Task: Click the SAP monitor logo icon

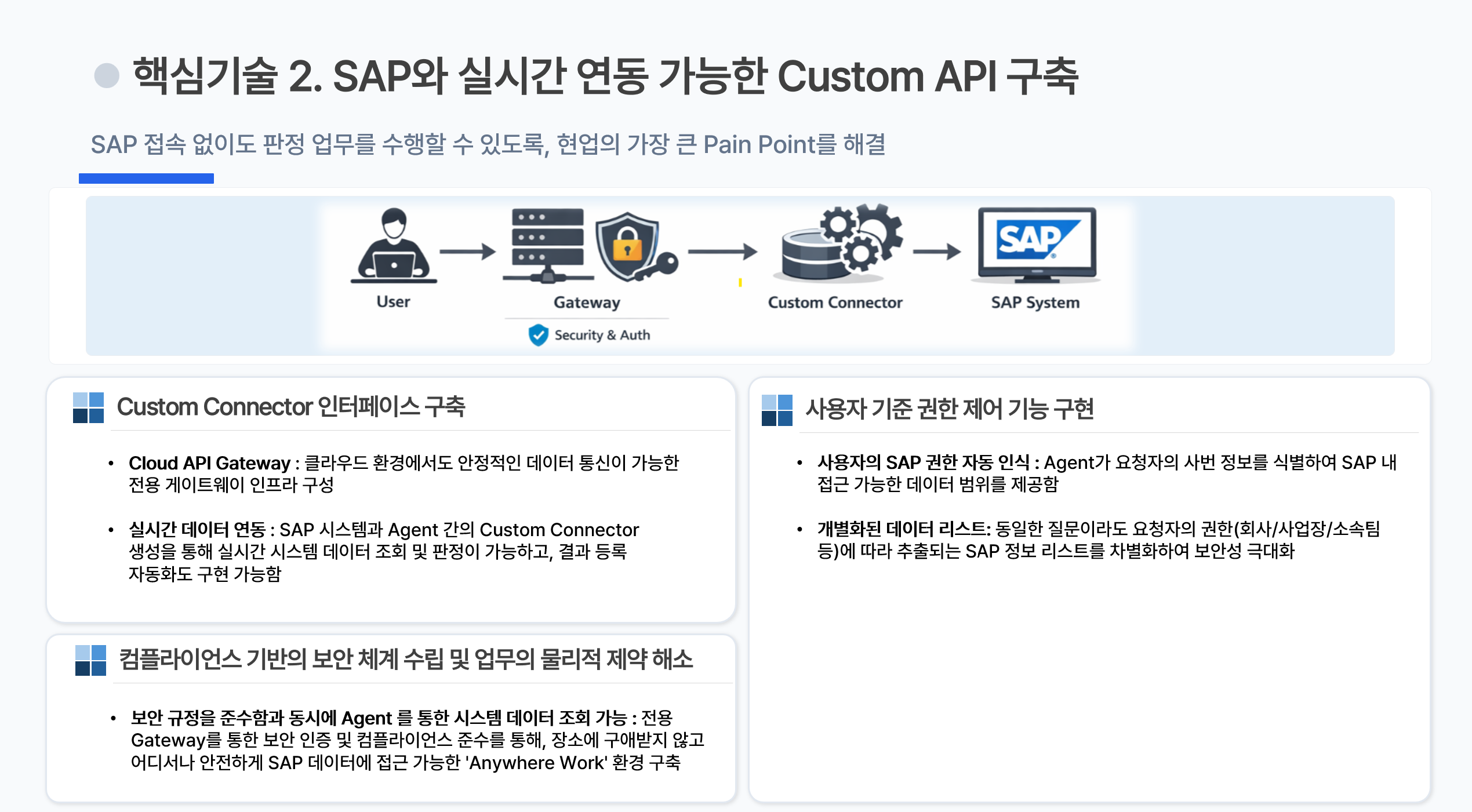Action: [1037, 245]
